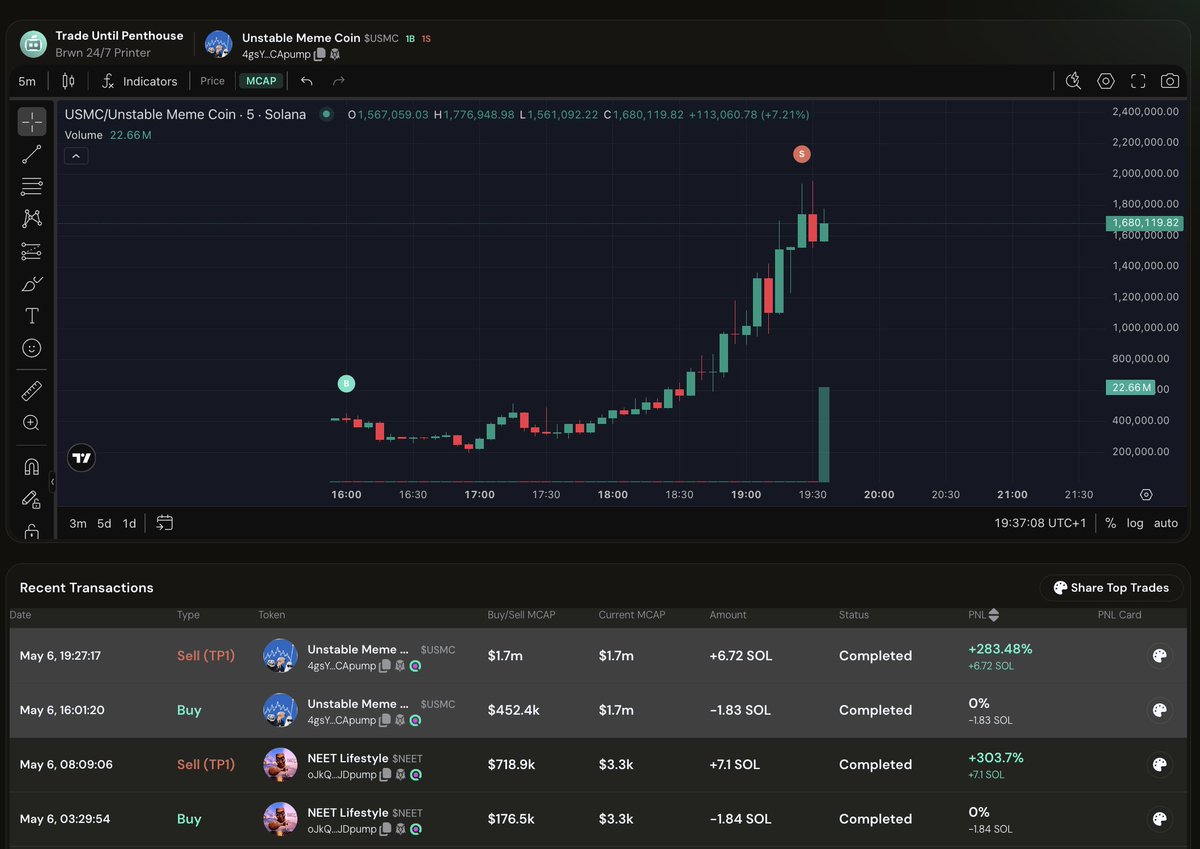
Task: Copy USMC address in header
Action: 319,55
